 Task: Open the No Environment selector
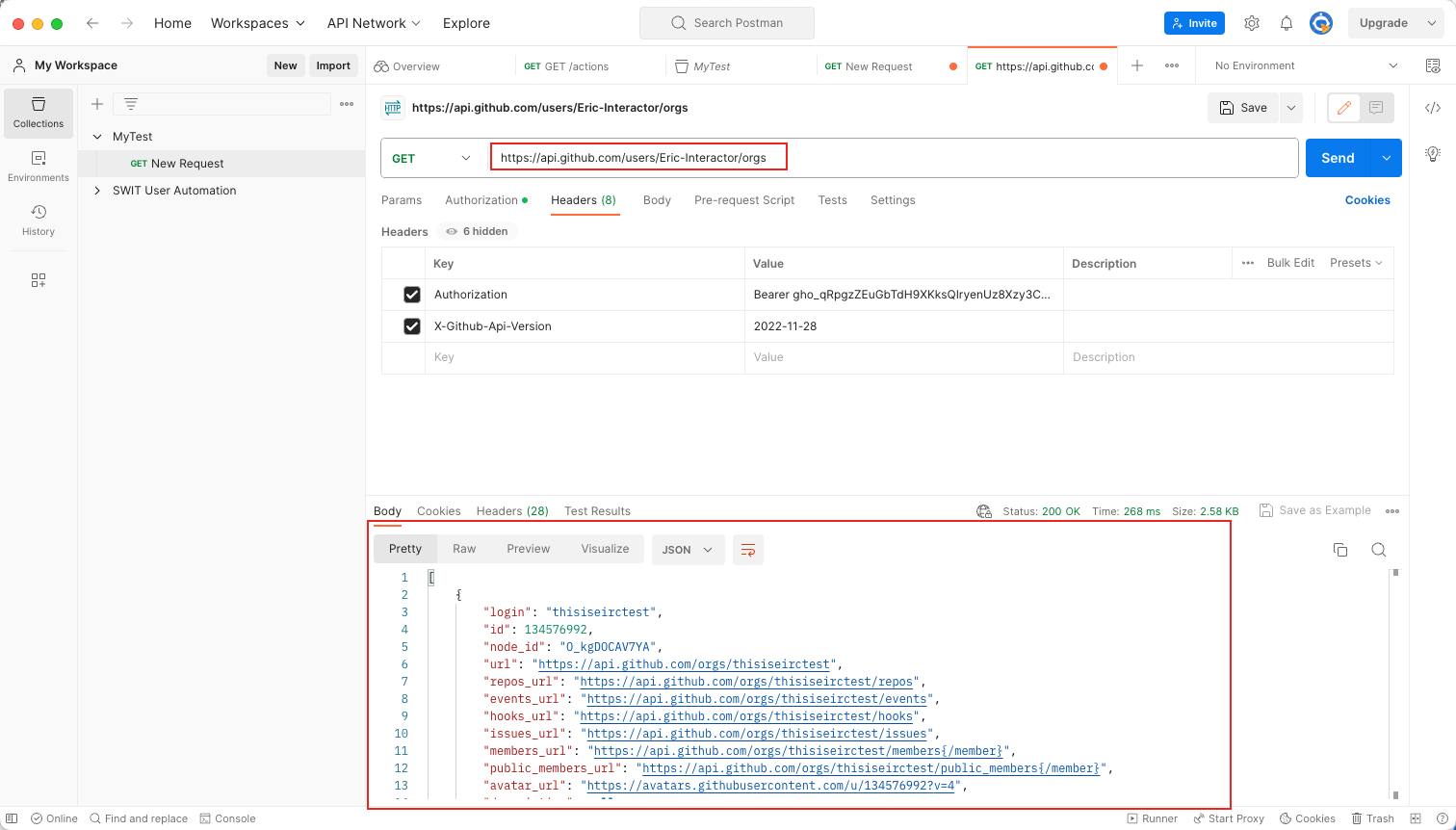pos(1306,65)
